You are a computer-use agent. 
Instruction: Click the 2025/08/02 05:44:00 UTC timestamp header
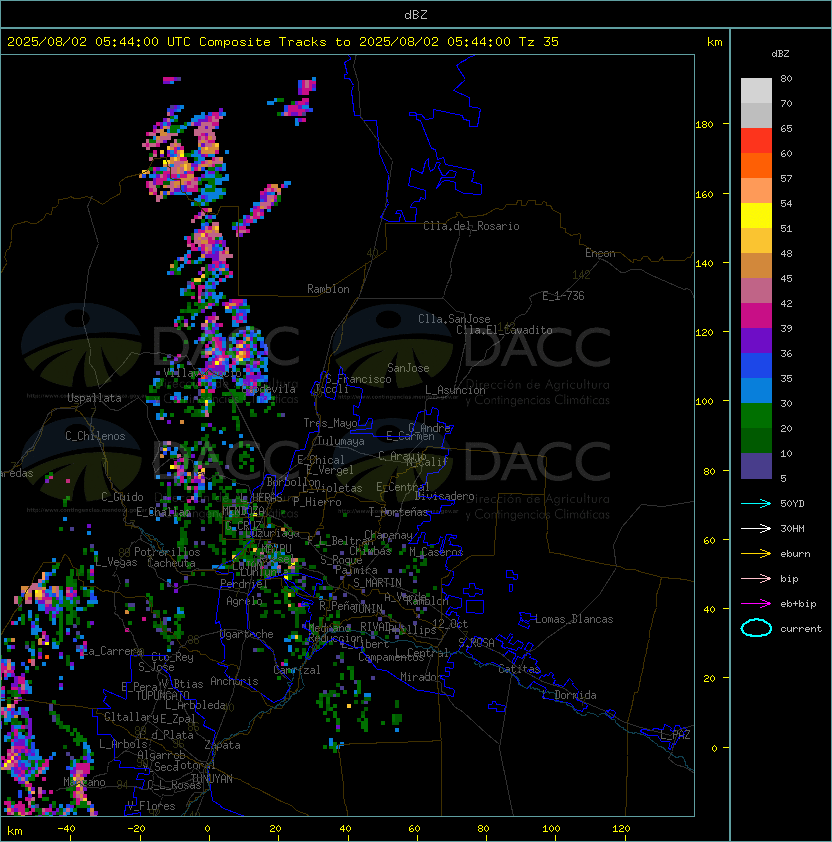coord(98,42)
